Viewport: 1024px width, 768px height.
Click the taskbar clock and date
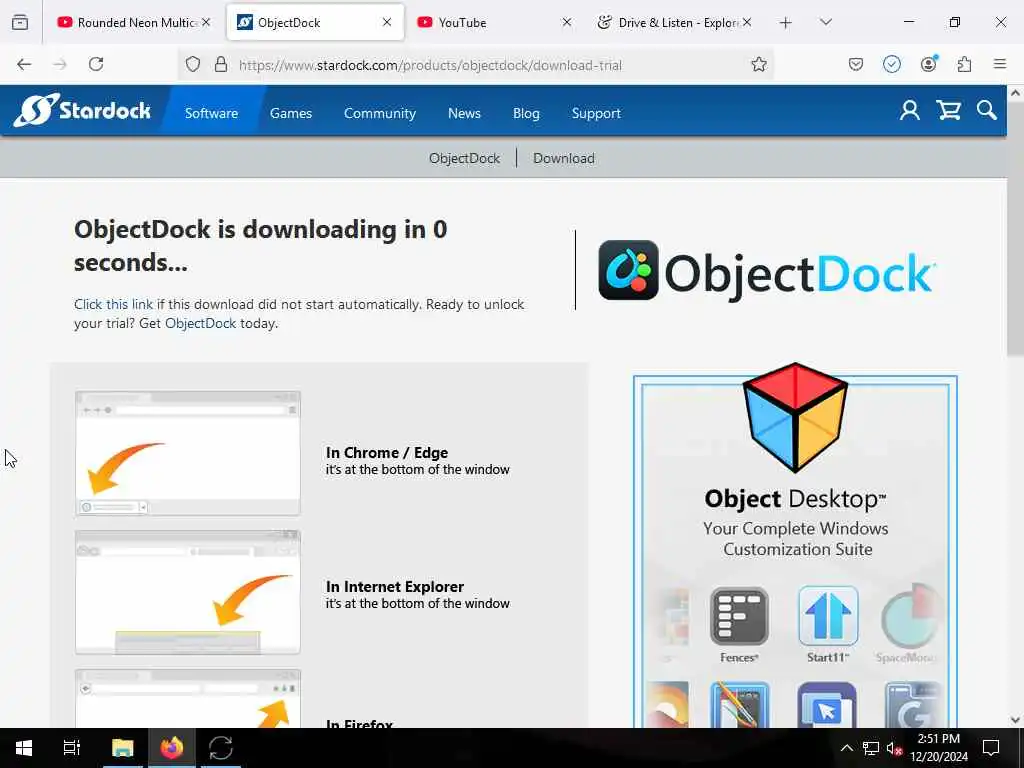coord(938,748)
